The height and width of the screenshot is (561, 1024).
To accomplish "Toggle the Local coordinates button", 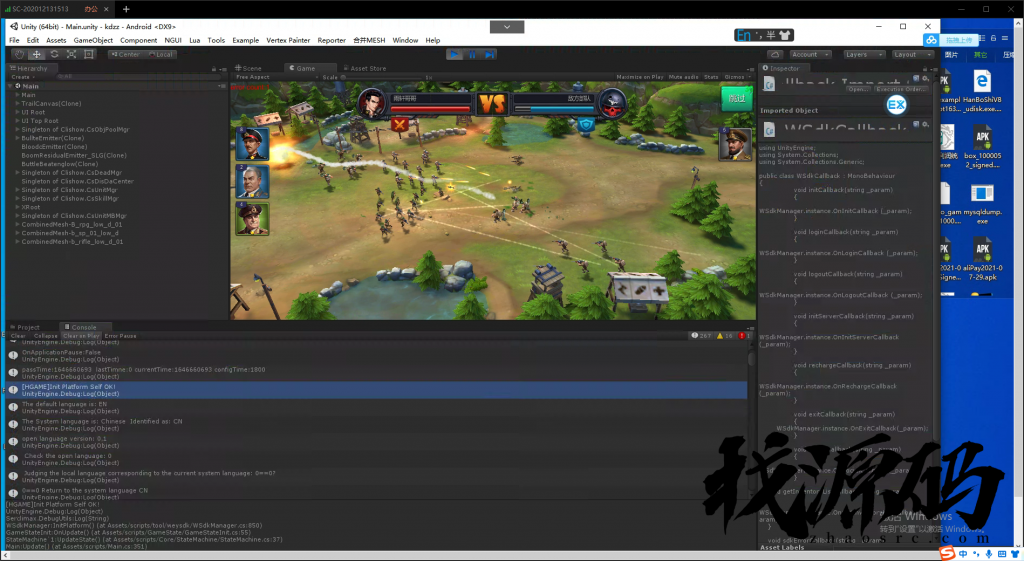I will tap(161, 54).
